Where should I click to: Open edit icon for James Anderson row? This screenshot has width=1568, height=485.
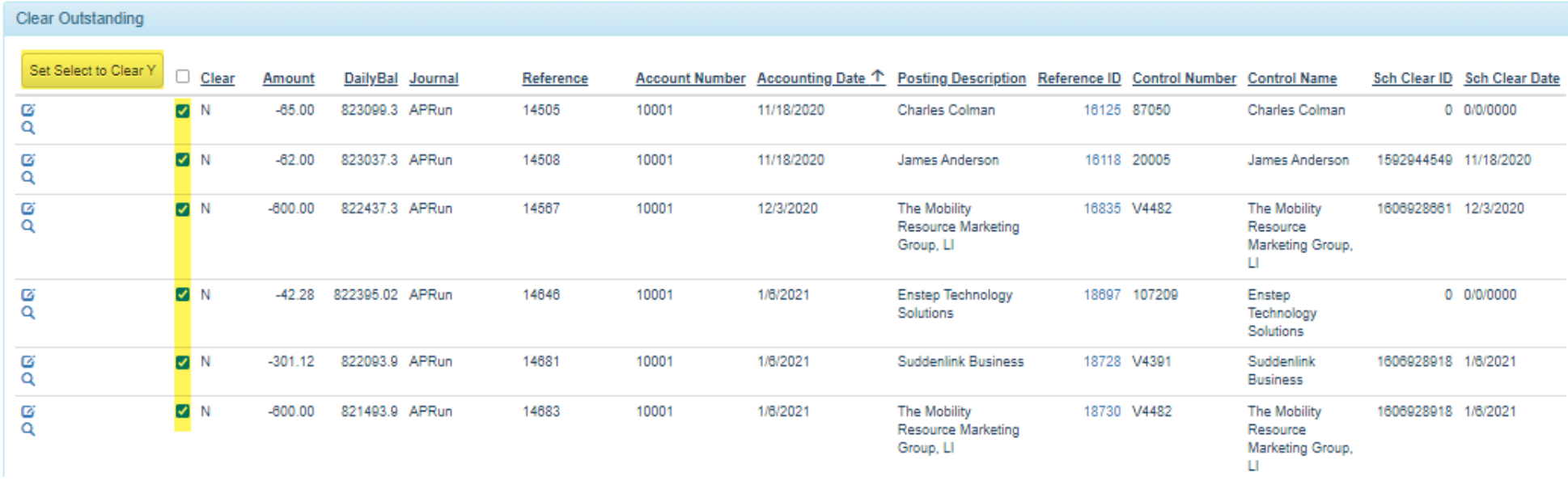pos(28,160)
